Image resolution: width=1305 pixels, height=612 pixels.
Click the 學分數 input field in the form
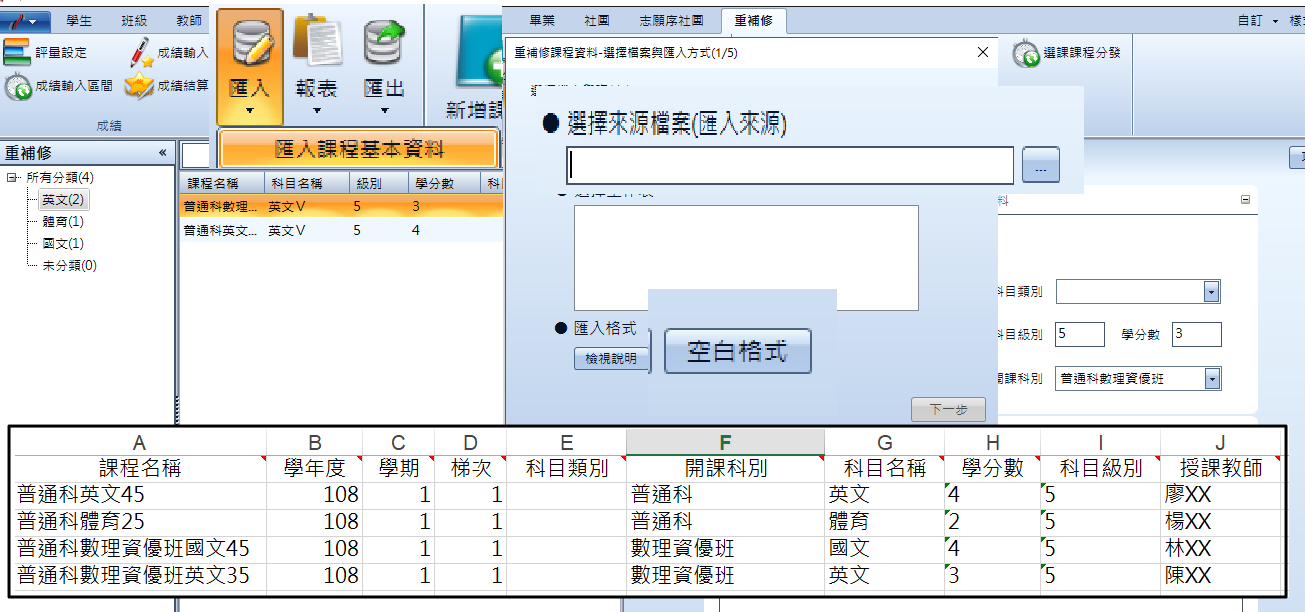(x=1197, y=334)
